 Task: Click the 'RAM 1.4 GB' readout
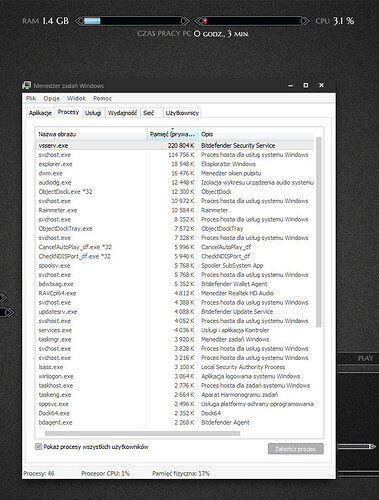point(46,21)
